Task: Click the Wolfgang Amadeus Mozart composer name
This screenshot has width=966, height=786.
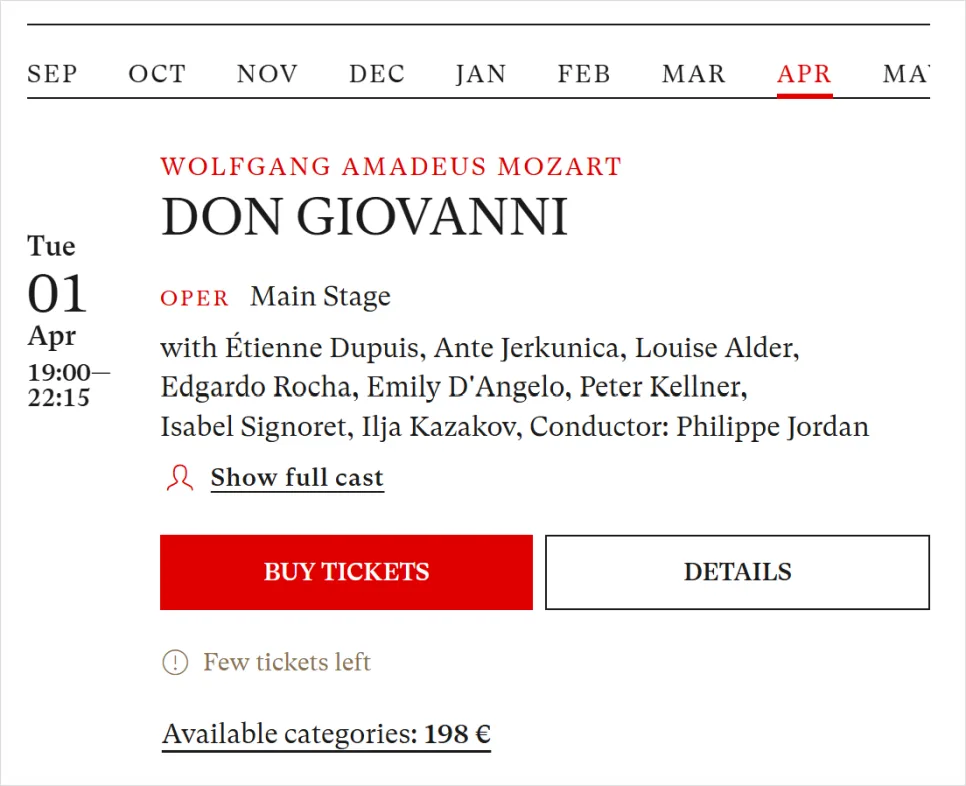Action: [x=391, y=166]
